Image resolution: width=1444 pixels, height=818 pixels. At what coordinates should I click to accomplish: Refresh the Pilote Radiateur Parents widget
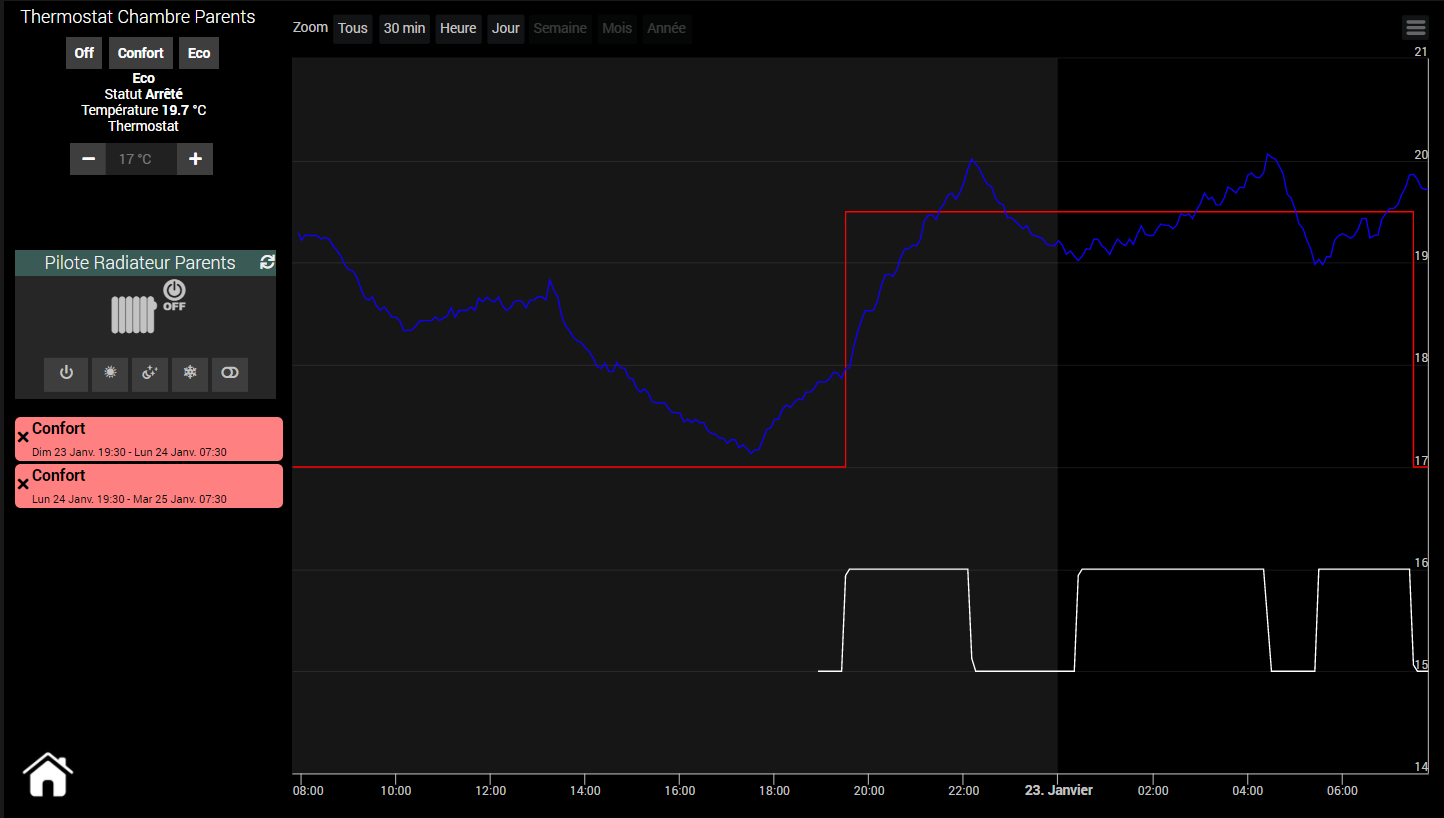(267, 262)
